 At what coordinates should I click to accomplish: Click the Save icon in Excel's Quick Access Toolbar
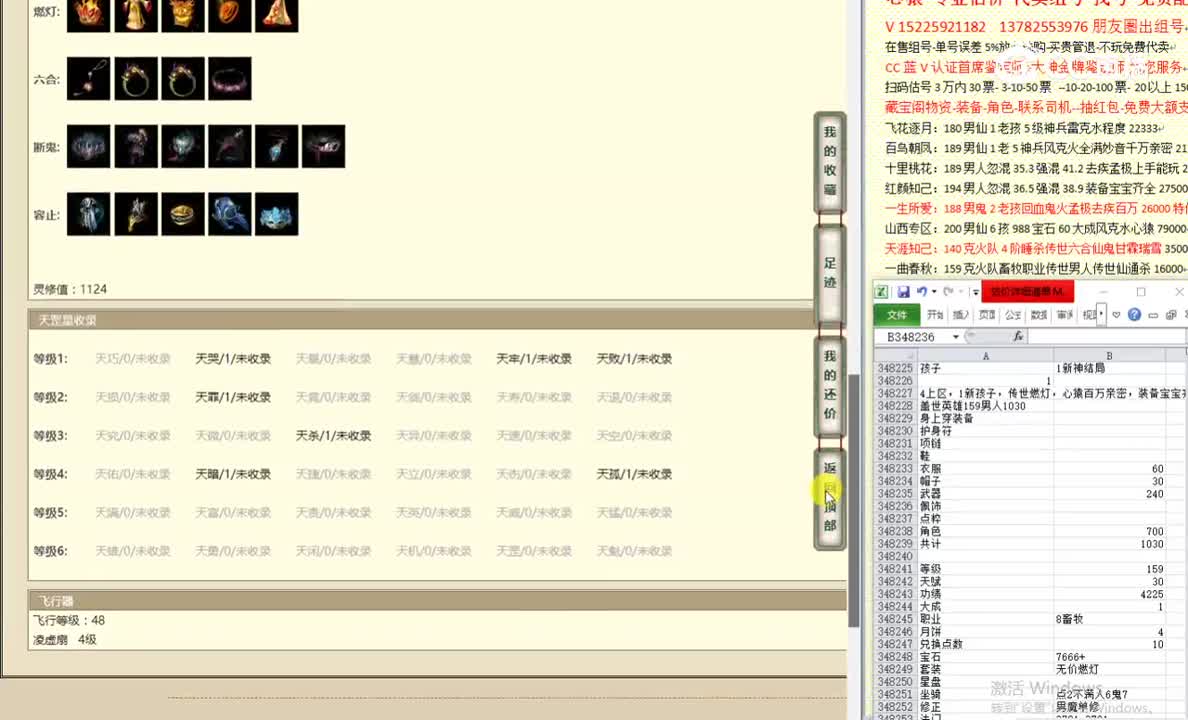903,293
